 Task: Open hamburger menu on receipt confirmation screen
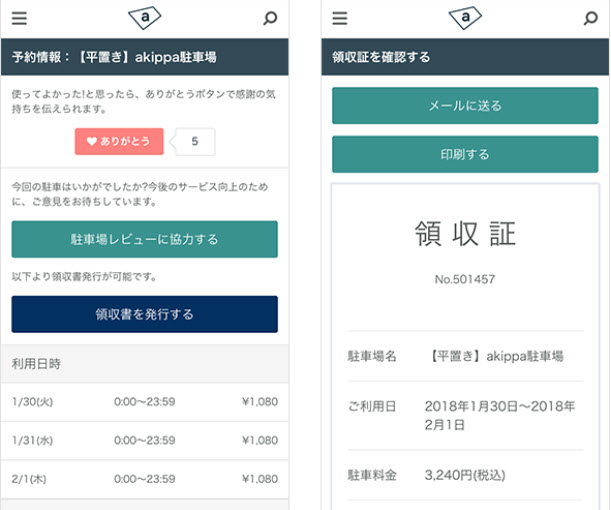[x=340, y=18]
